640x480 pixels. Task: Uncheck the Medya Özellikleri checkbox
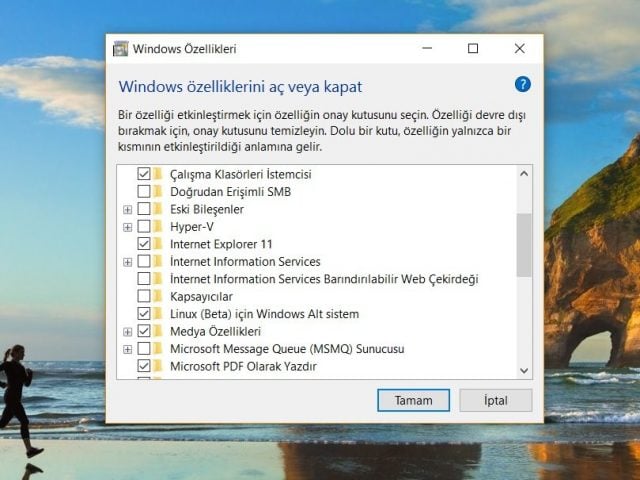tap(144, 331)
